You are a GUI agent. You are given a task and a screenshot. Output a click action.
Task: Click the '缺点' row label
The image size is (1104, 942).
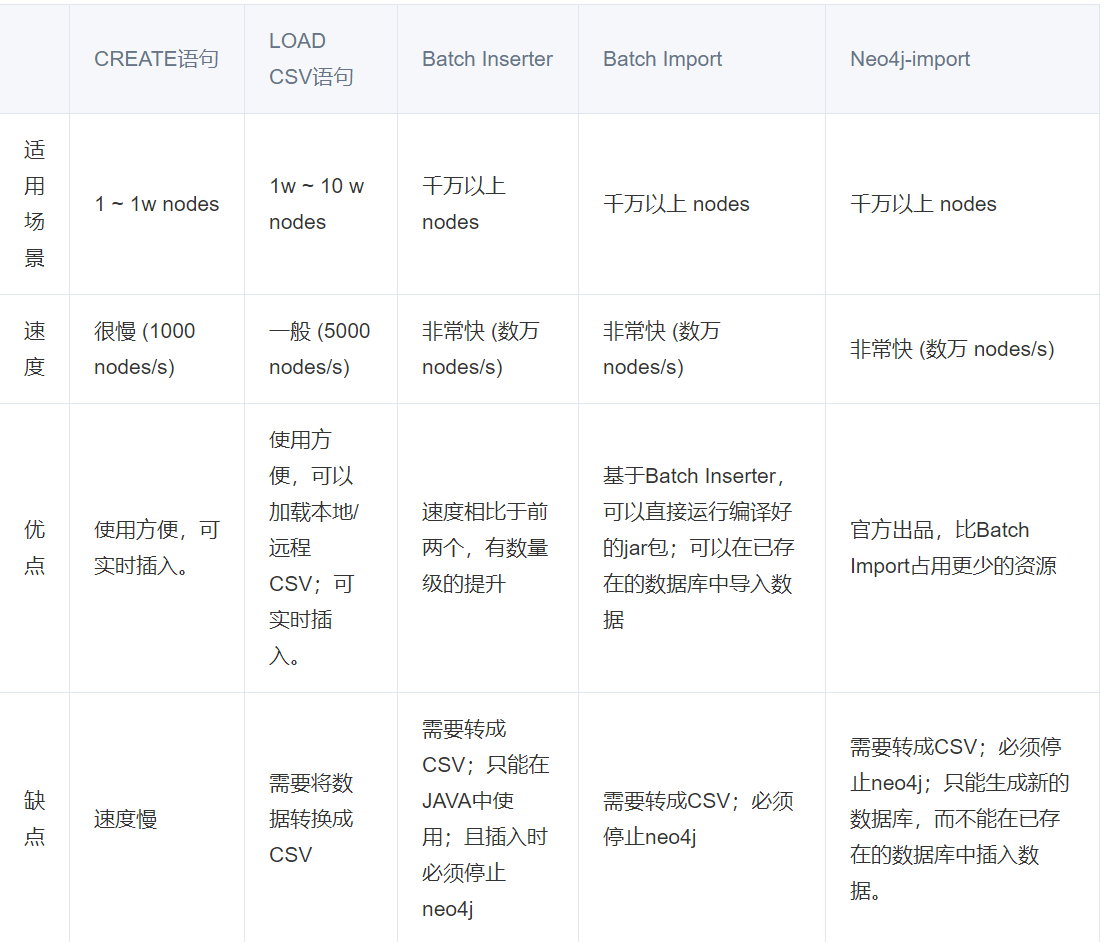point(34,818)
